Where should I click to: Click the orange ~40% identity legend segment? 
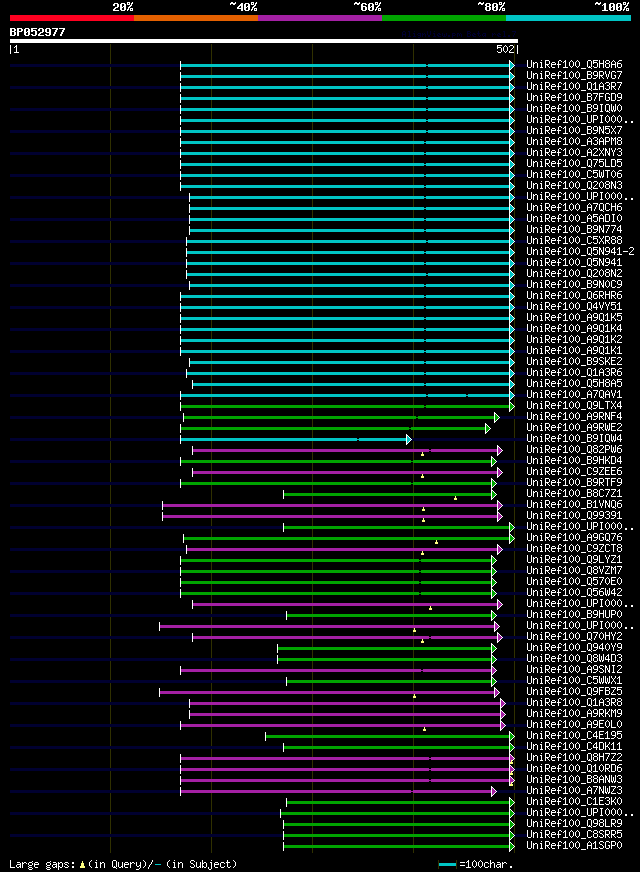(196, 18)
